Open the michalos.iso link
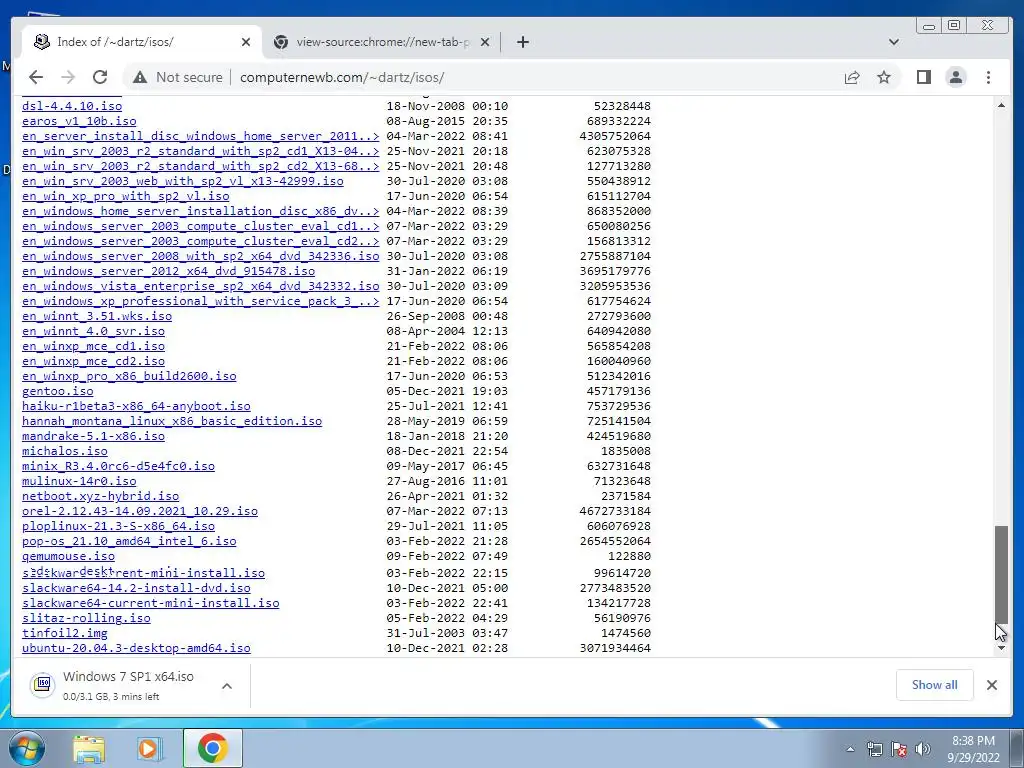The image size is (1024, 768). (x=65, y=451)
